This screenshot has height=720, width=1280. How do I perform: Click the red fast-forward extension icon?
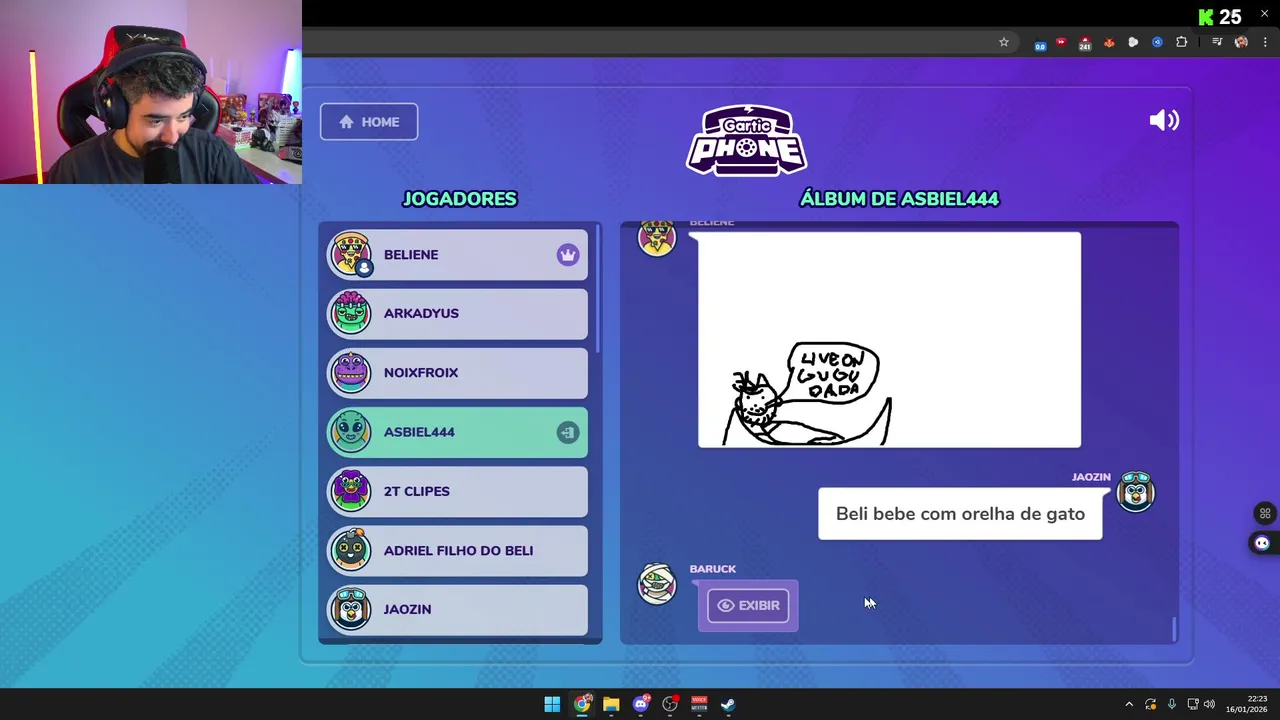(x=1061, y=42)
